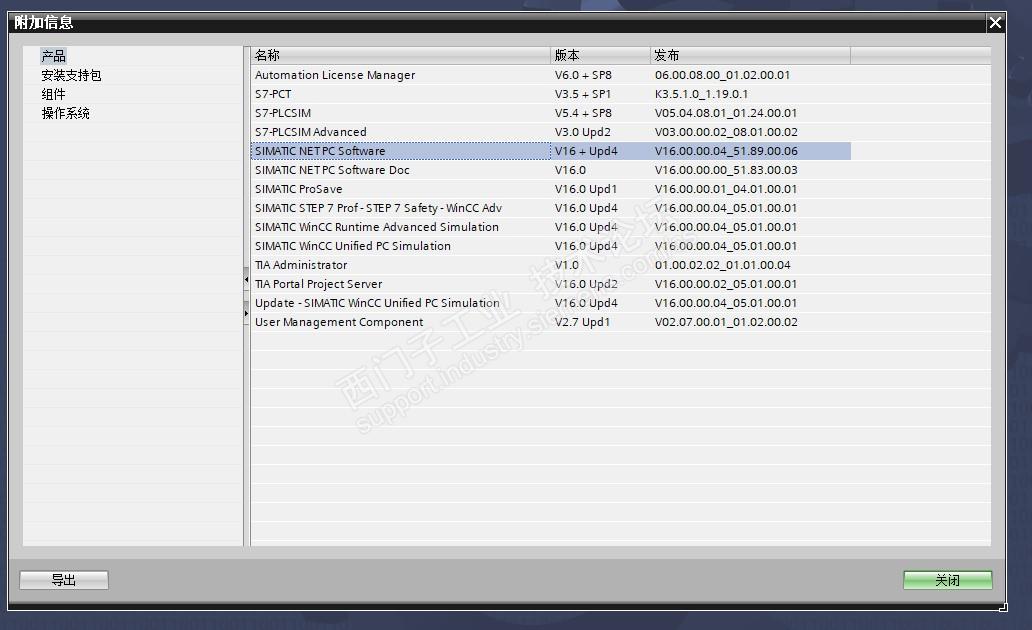
Task: Click version cell V16.0 Upd2
Action: point(600,284)
